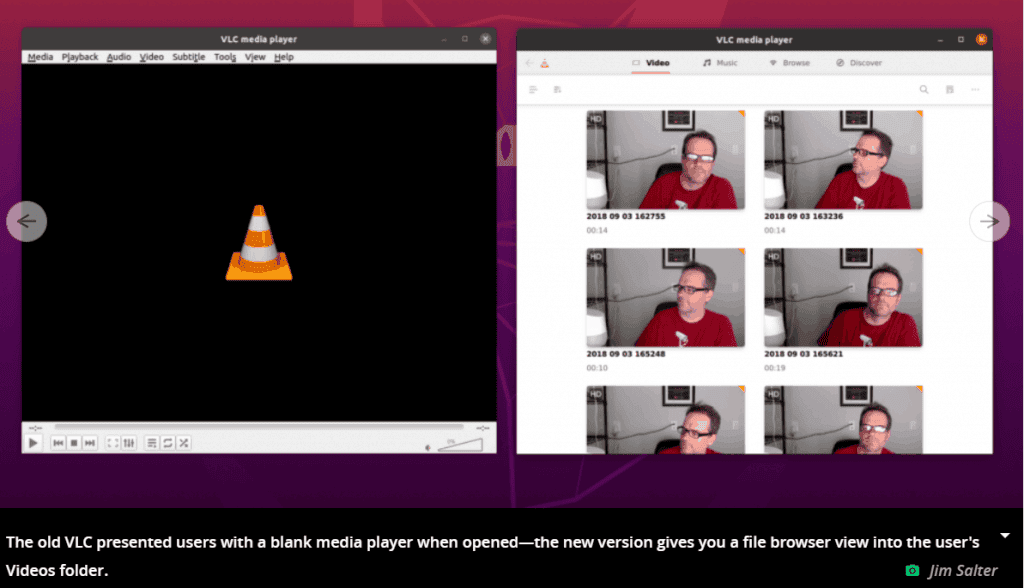This screenshot has height=588, width=1024.
Task: Close the old VLC window
Action: 485,39
